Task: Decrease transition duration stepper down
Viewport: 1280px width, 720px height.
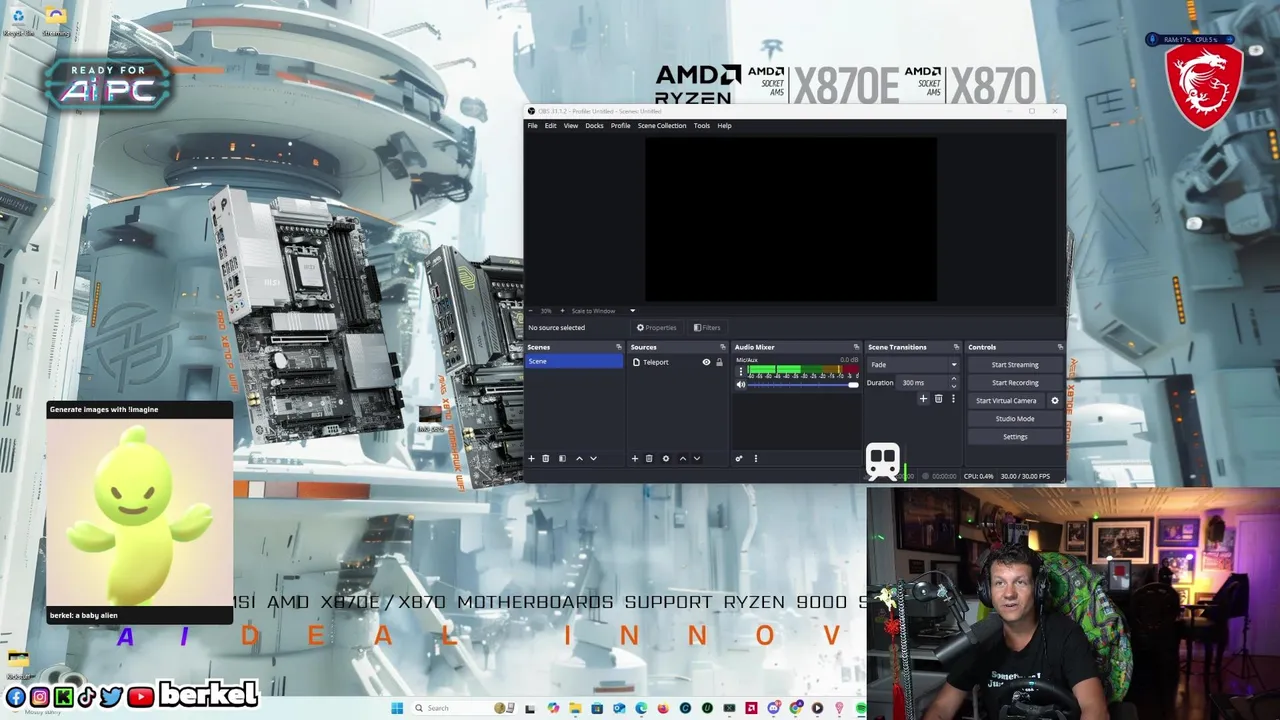Action: [953, 386]
